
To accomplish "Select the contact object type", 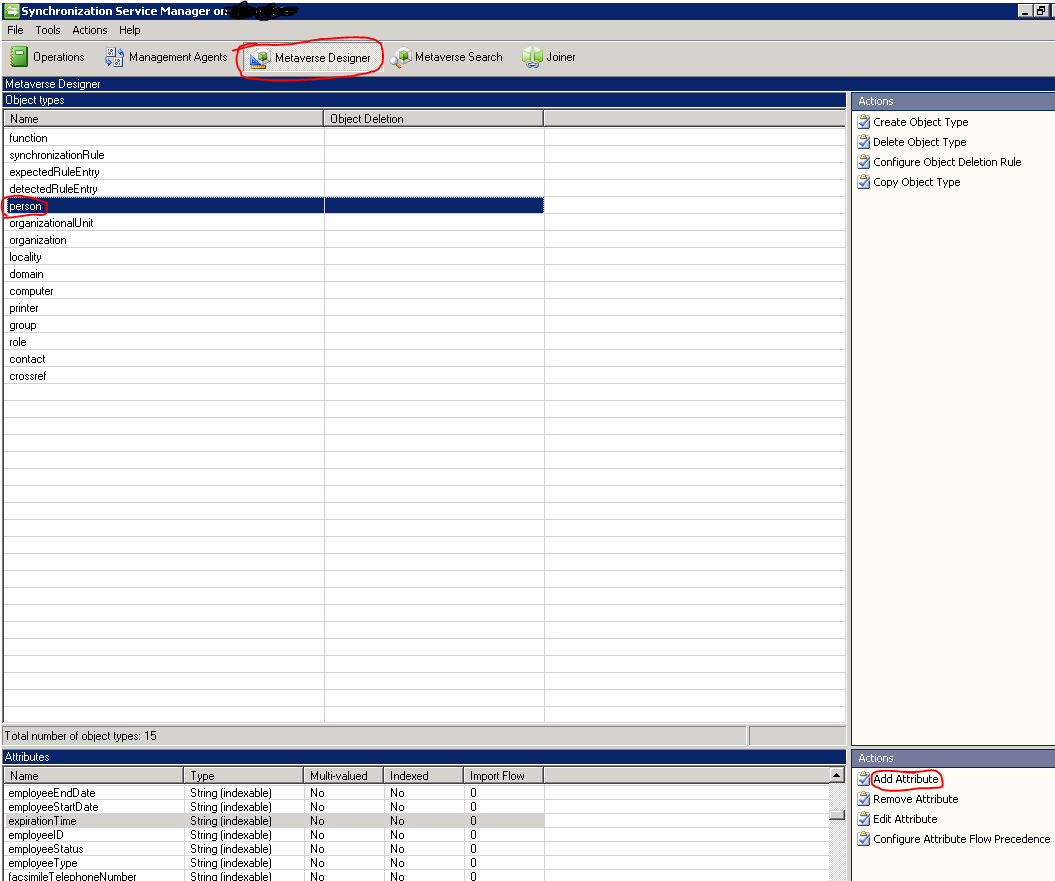I will (274, 359).
